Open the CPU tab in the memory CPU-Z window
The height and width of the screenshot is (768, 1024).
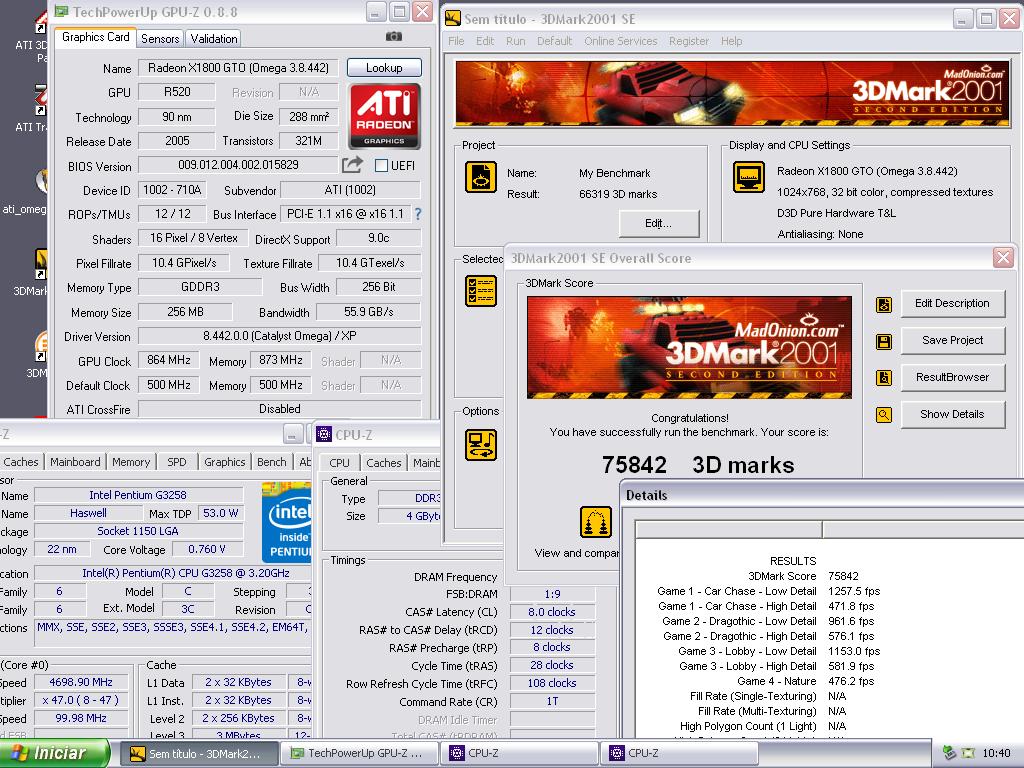(339, 462)
